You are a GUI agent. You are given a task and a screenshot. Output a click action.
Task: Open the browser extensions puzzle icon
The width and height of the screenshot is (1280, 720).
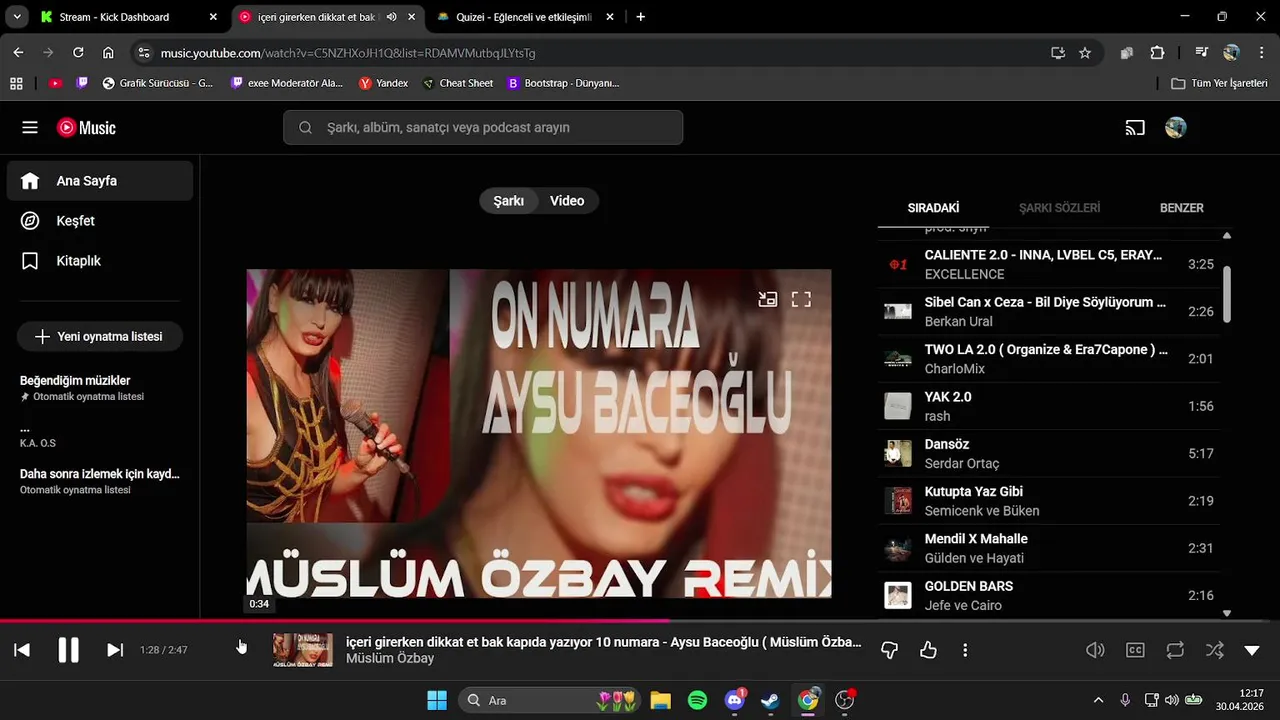1157,53
